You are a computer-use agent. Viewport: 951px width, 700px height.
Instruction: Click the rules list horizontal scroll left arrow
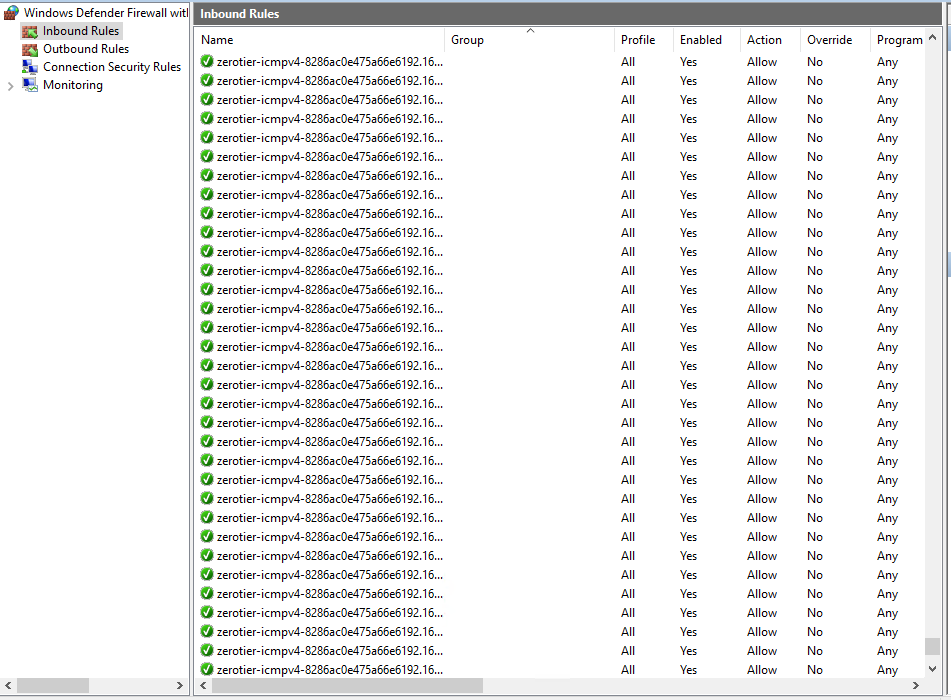pos(204,685)
